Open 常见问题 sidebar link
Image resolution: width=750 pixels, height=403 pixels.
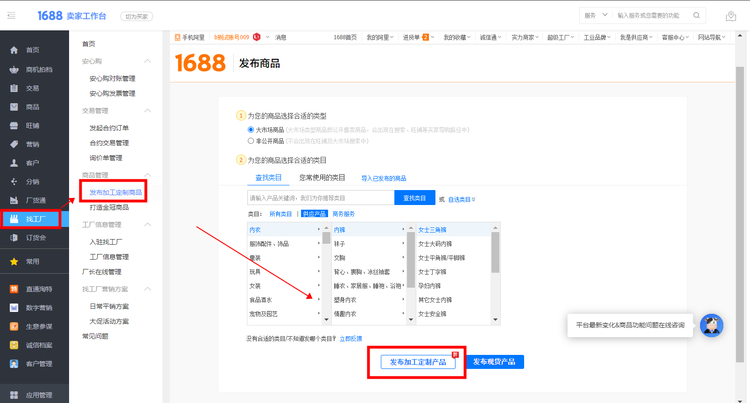pyautogui.click(x=95, y=336)
